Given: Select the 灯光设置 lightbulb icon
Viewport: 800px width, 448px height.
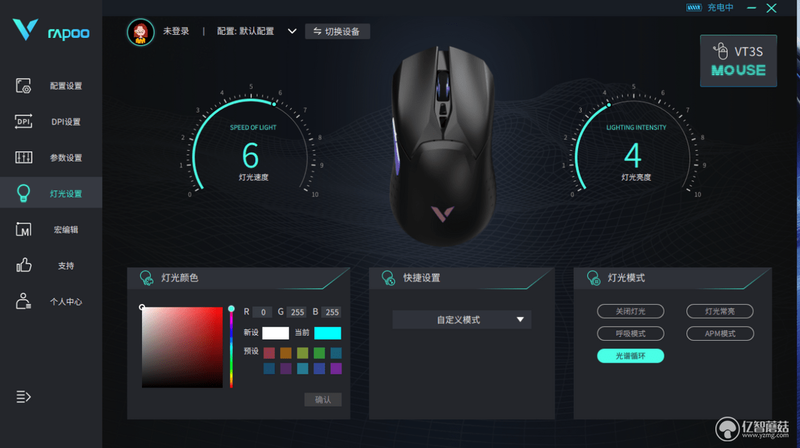Looking at the screenshot, I should coord(23,193).
